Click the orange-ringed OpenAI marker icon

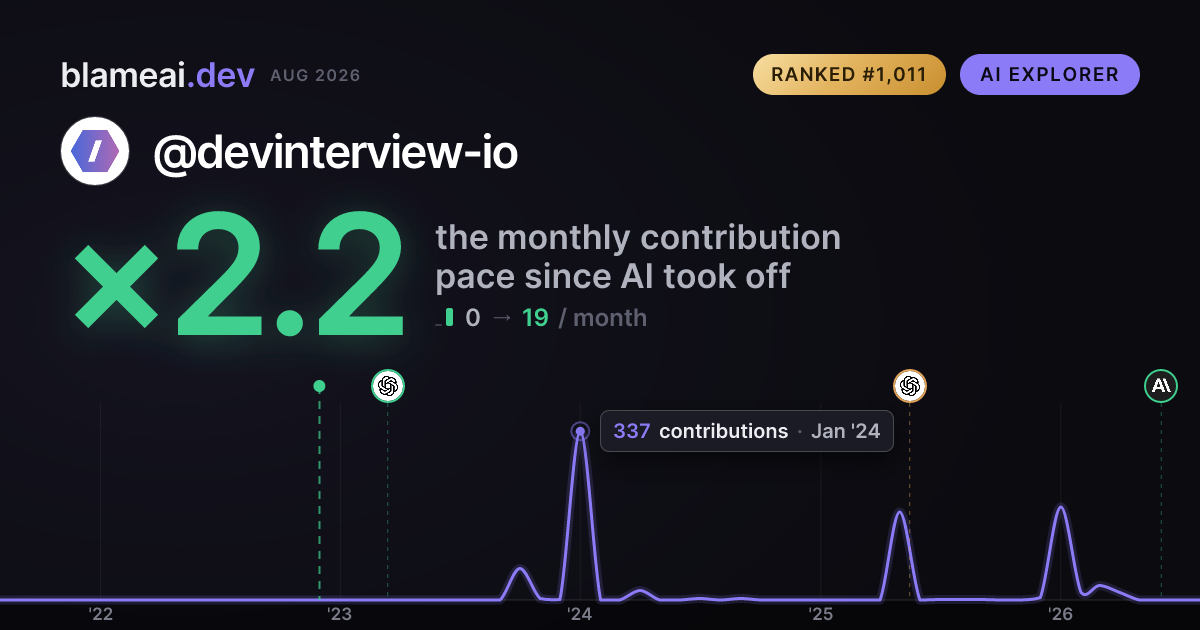coord(909,386)
